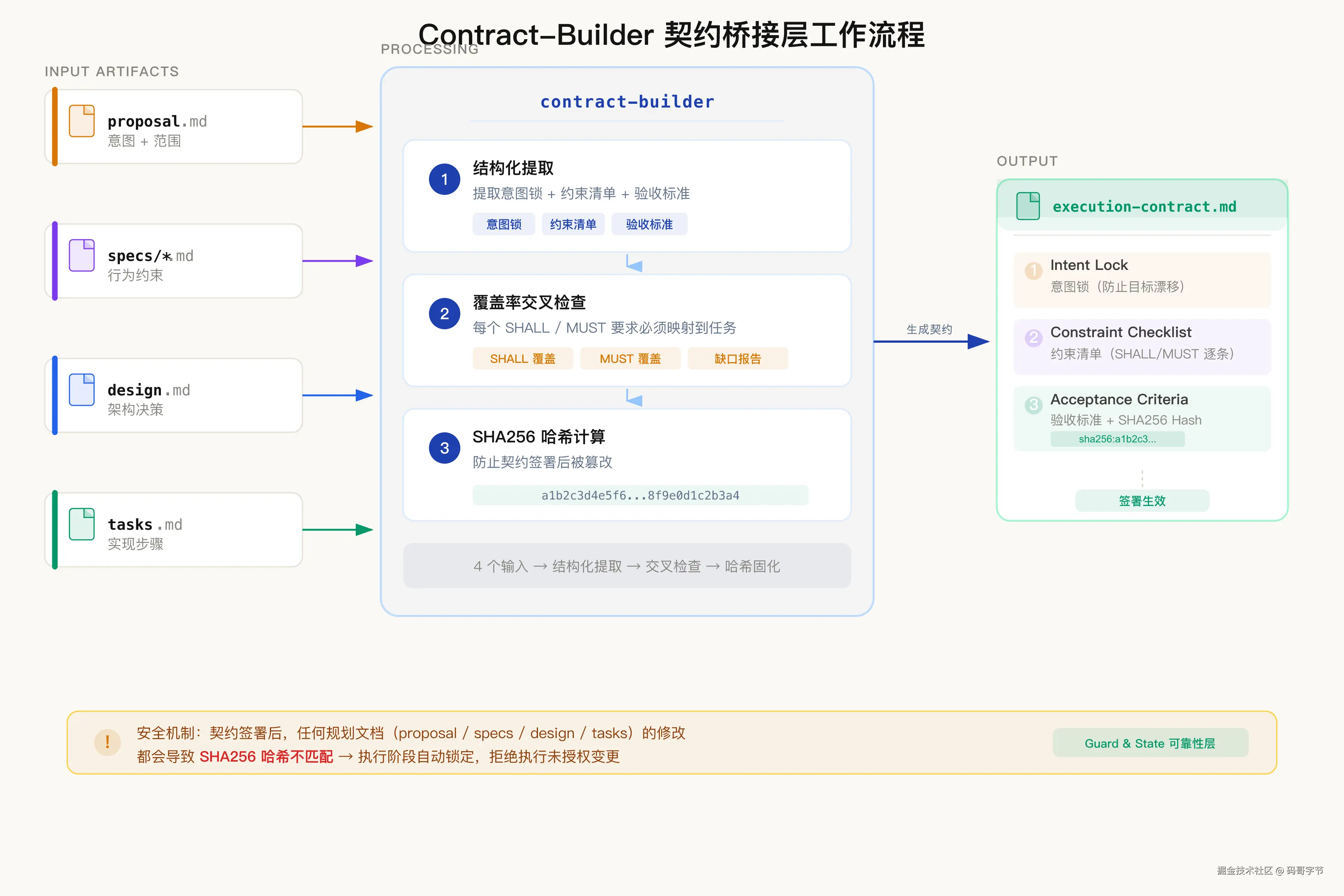The image size is (1344, 896).
Task: Click the execution-contract.md title
Action: point(1144,206)
